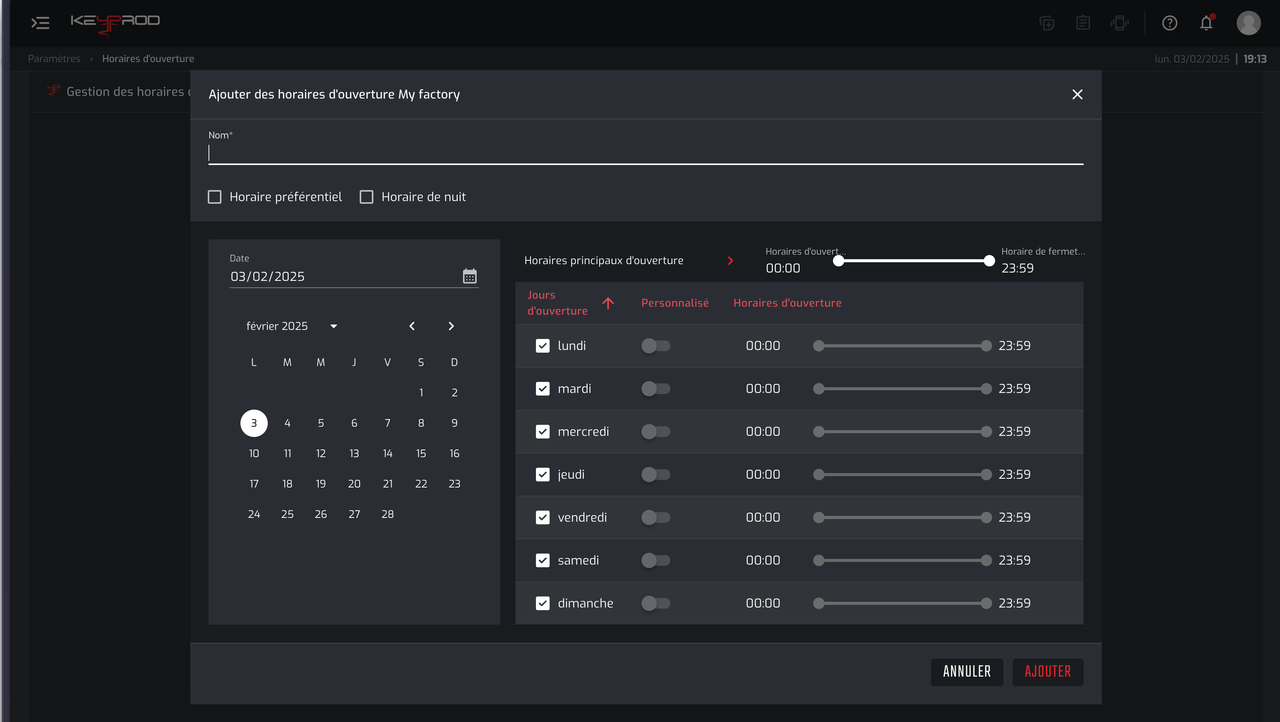Image resolution: width=1280 pixels, height=722 pixels.
Task: Open the user avatar menu
Action: [1248, 23]
